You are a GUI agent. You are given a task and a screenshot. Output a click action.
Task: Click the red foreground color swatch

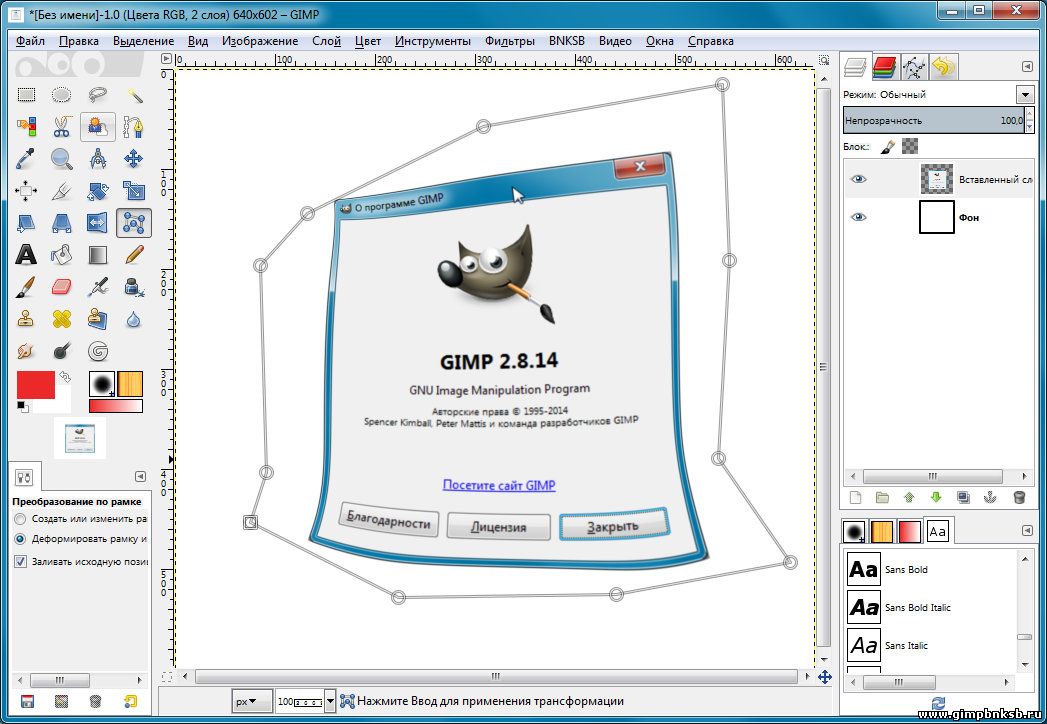[x=35, y=385]
